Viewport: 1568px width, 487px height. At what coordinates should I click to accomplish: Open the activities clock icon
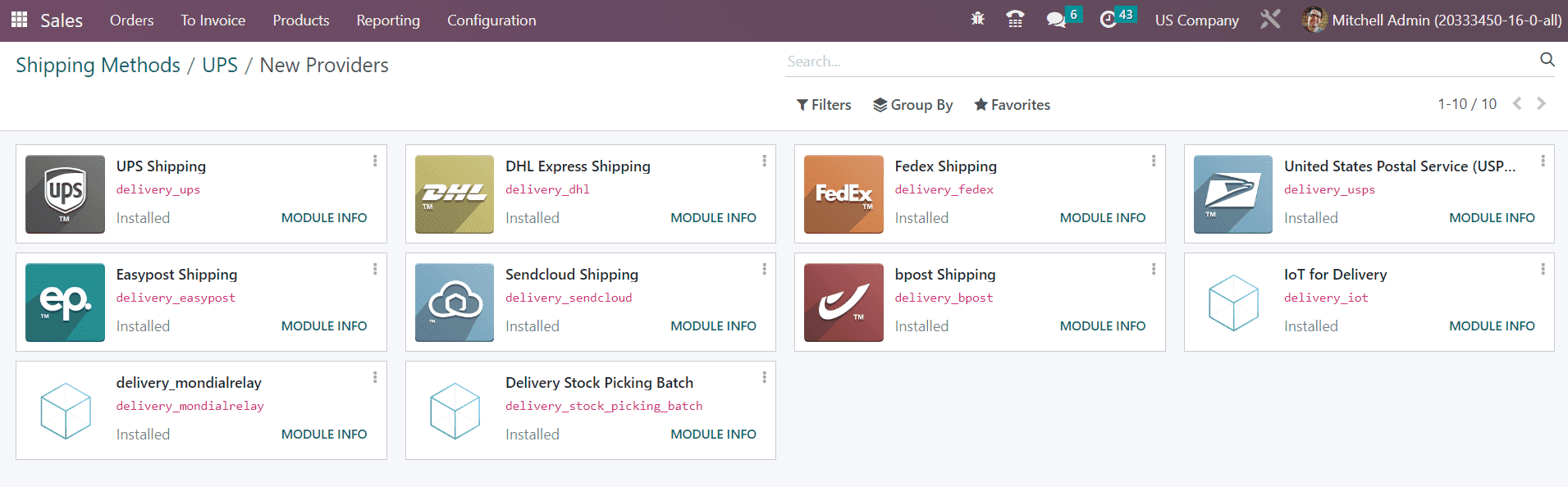pos(1108,20)
